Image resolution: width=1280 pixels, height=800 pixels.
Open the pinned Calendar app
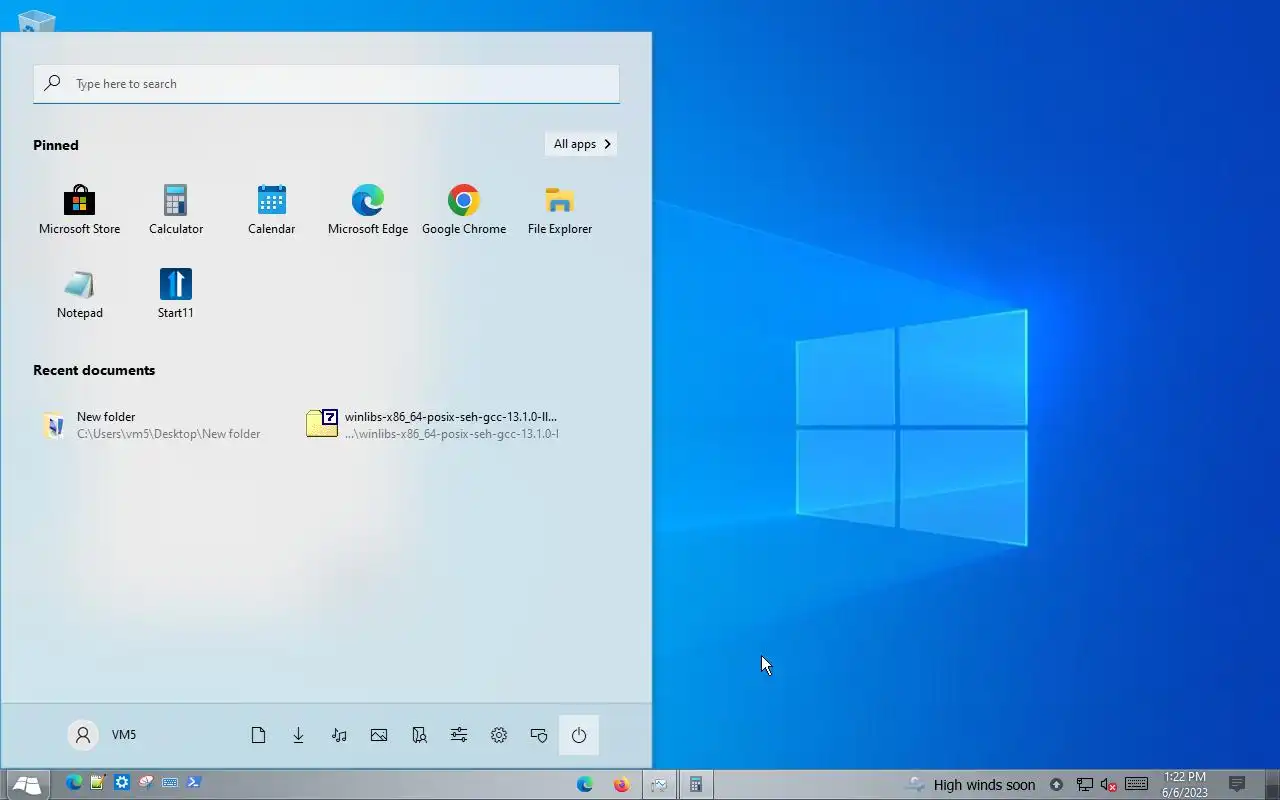click(x=272, y=210)
